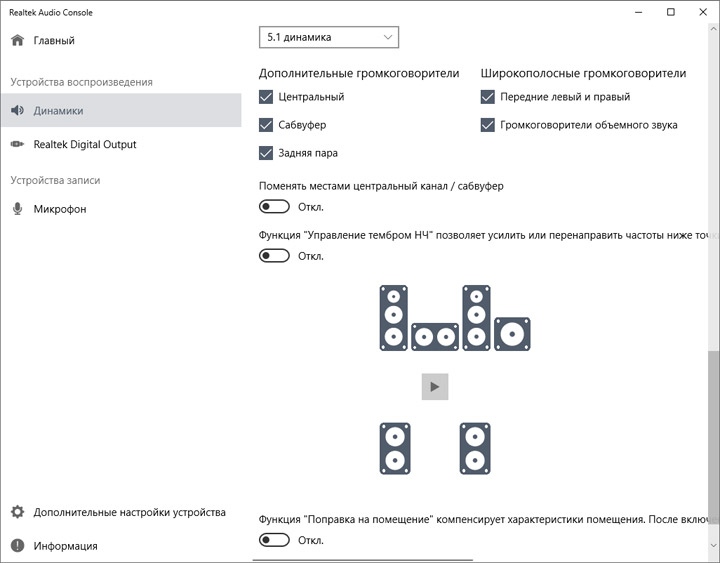Uncheck the Сабвуфер checkbox
This screenshot has width=720, height=563.
pyautogui.click(x=266, y=125)
